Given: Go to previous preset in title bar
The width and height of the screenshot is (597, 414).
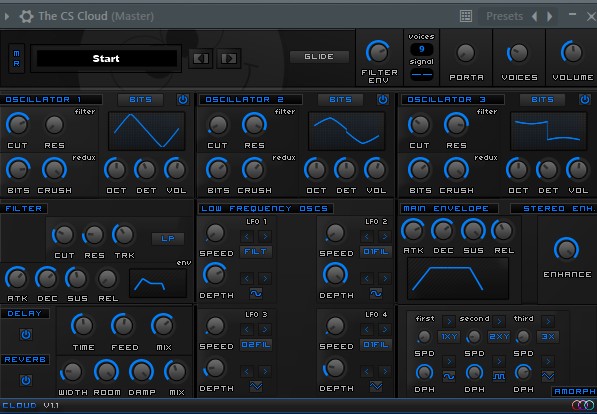Looking at the screenshot, I should tap(535, 16).
